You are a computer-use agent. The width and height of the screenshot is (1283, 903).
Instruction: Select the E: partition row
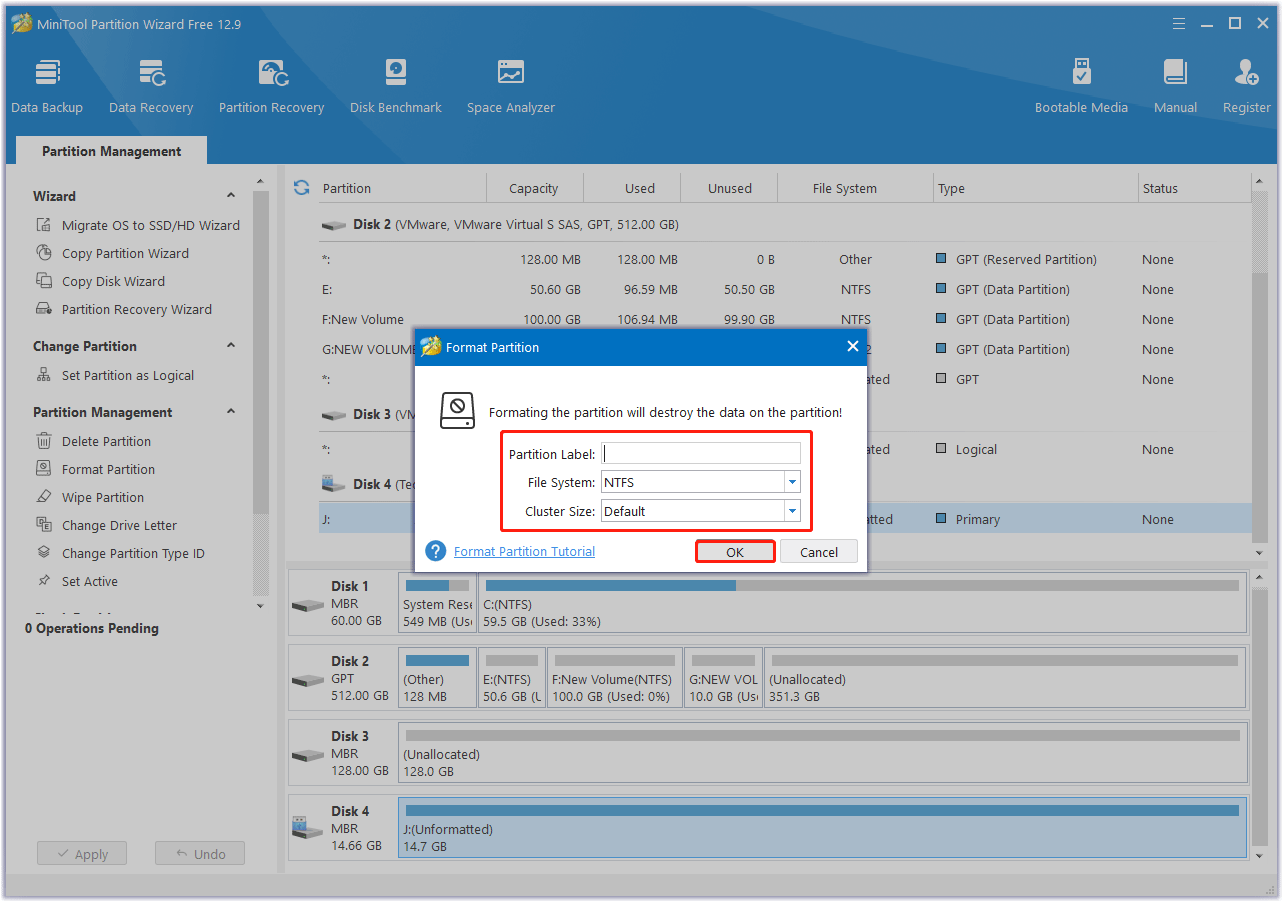785,289
